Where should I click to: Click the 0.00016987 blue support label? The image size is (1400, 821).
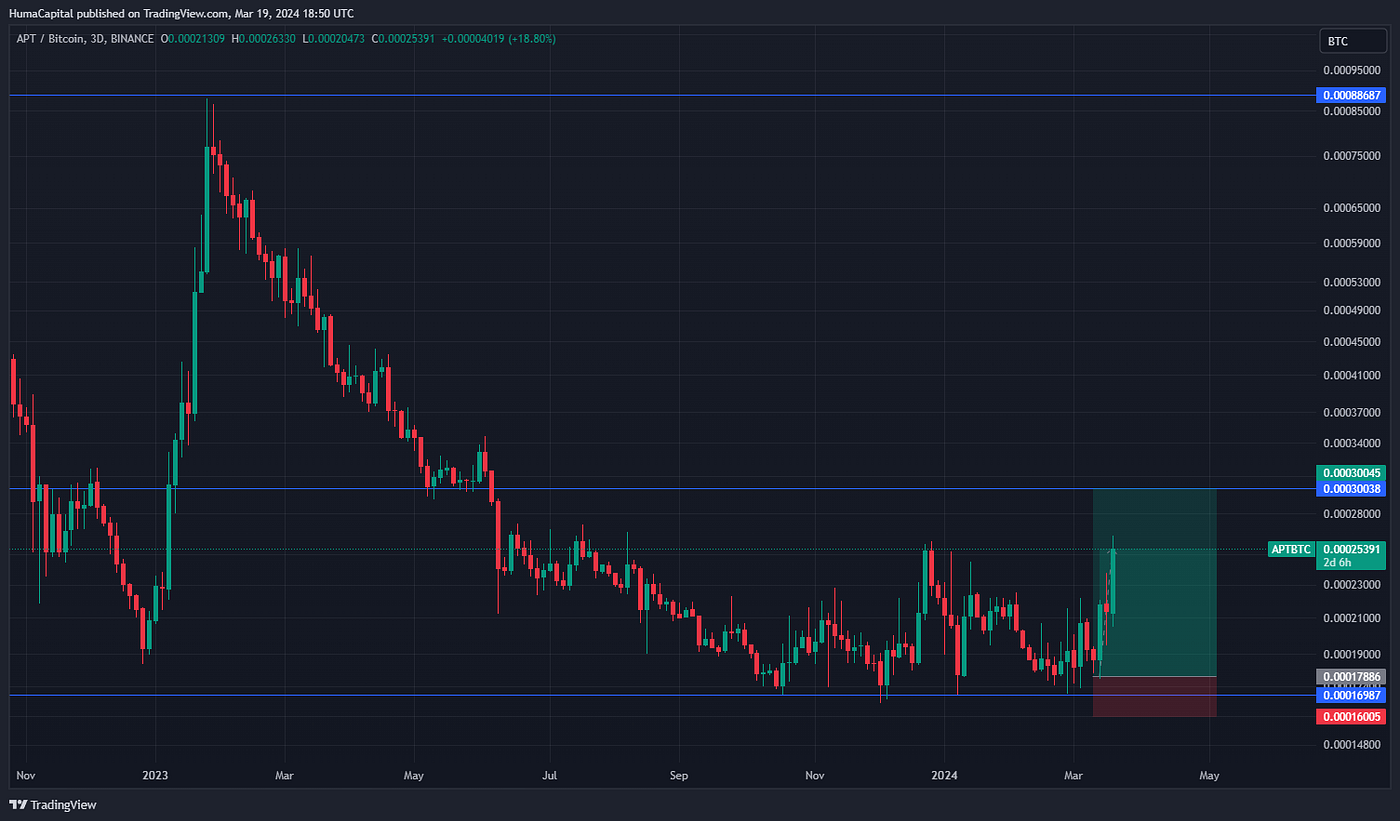pos(1352,695)
